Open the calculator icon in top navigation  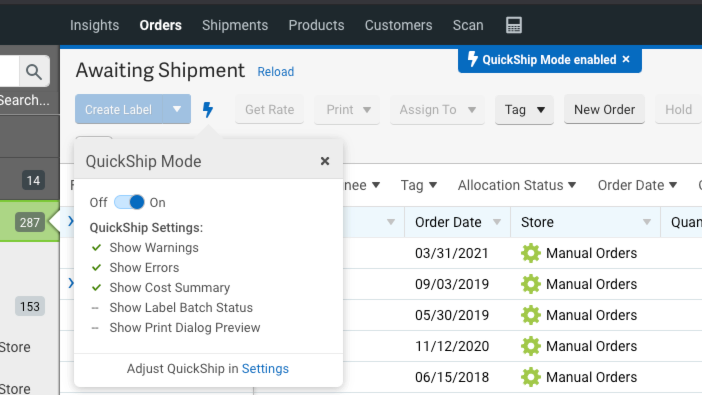click(514, 25)
